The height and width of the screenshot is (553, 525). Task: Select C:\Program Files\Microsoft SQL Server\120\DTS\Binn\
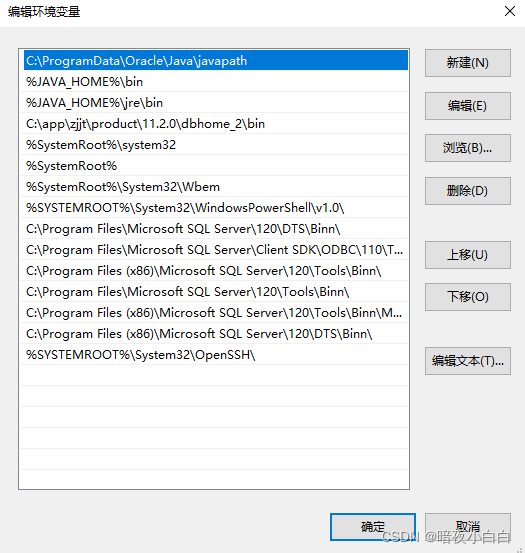214,229
